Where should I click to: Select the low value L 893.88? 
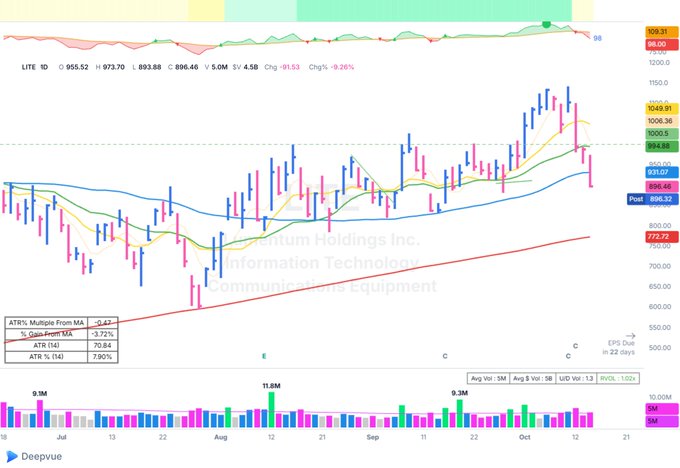147,67
